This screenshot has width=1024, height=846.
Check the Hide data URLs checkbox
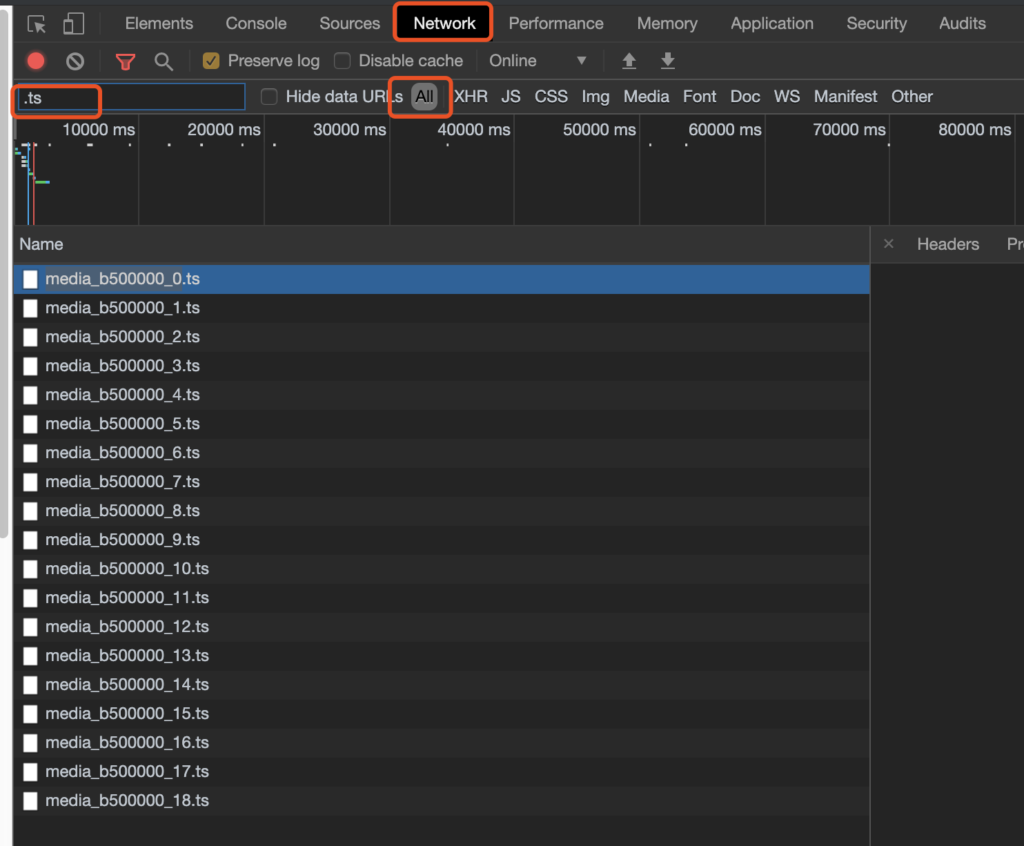click(x=269, y=97)
